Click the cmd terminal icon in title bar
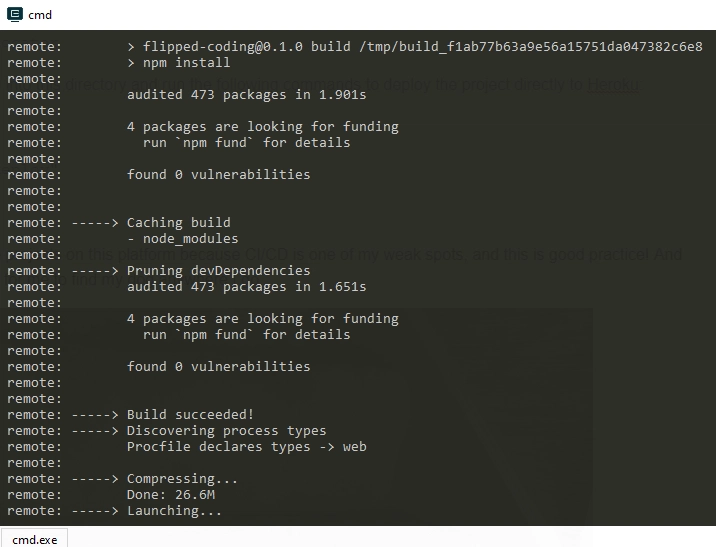Screen dimensions: 716x547 15,15
